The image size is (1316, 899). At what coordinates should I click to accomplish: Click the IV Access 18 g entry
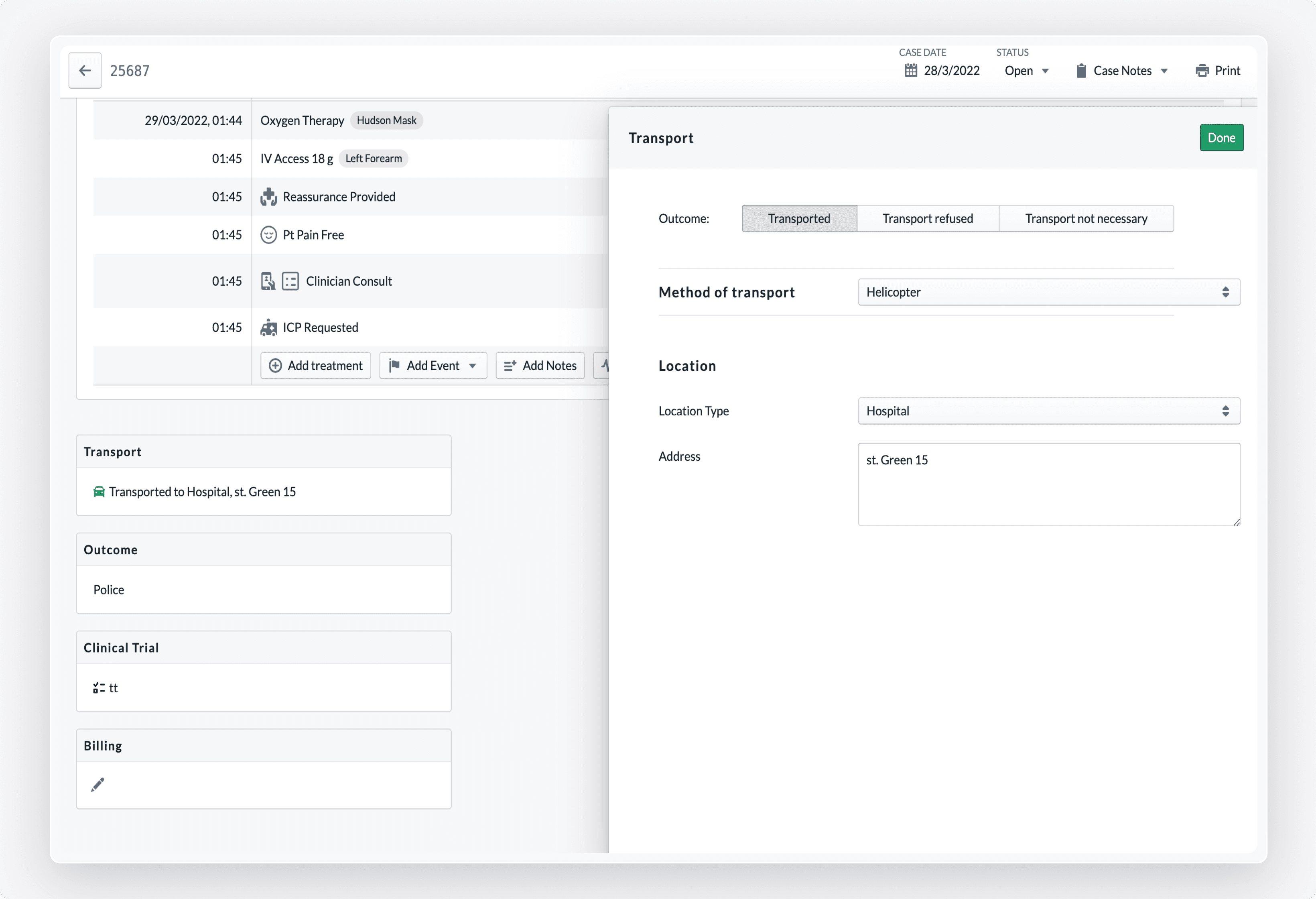click(x=297, y=159)
